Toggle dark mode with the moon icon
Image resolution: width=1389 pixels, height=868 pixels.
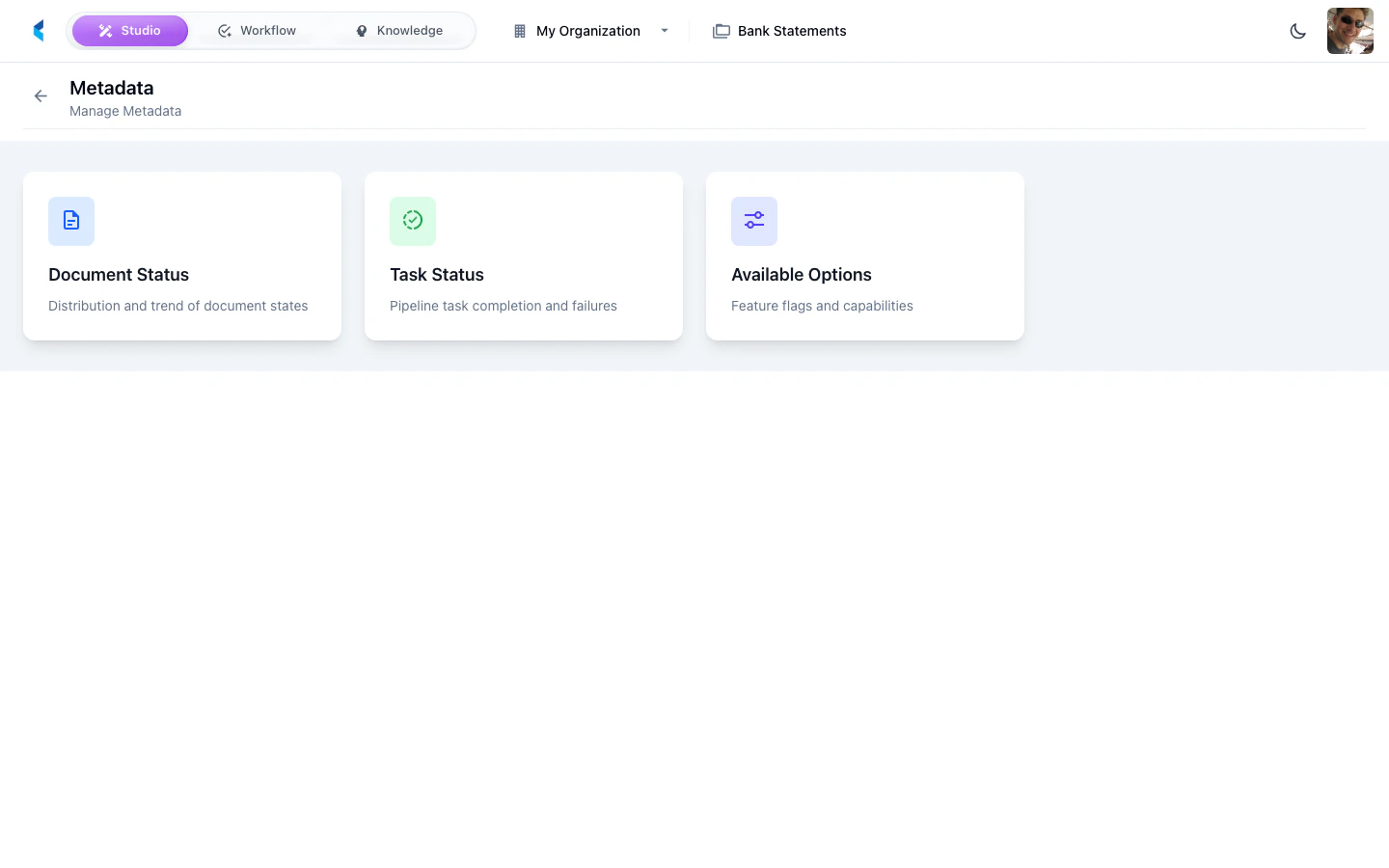1298,31
